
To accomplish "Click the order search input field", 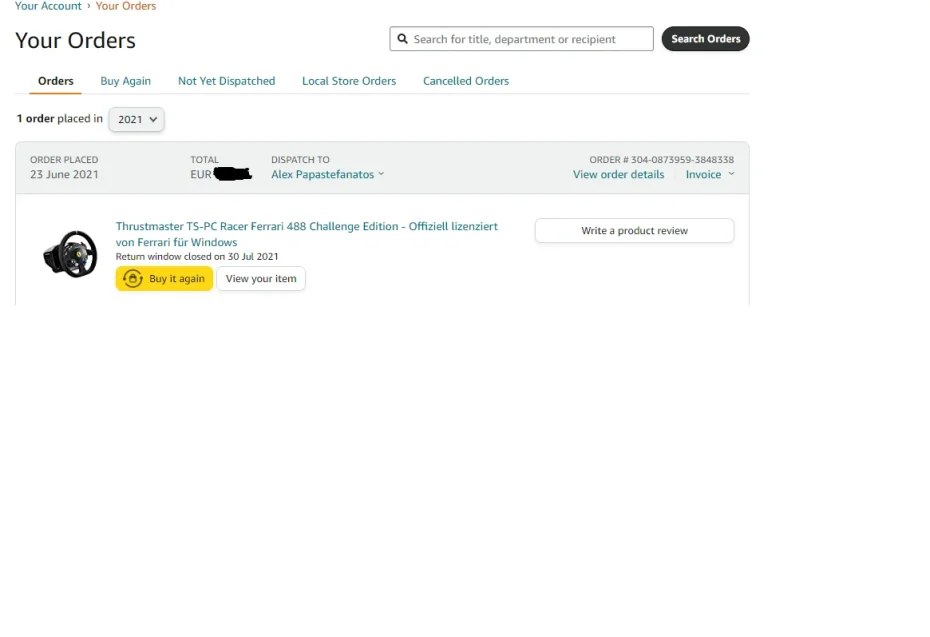I will tap(520, 38).
